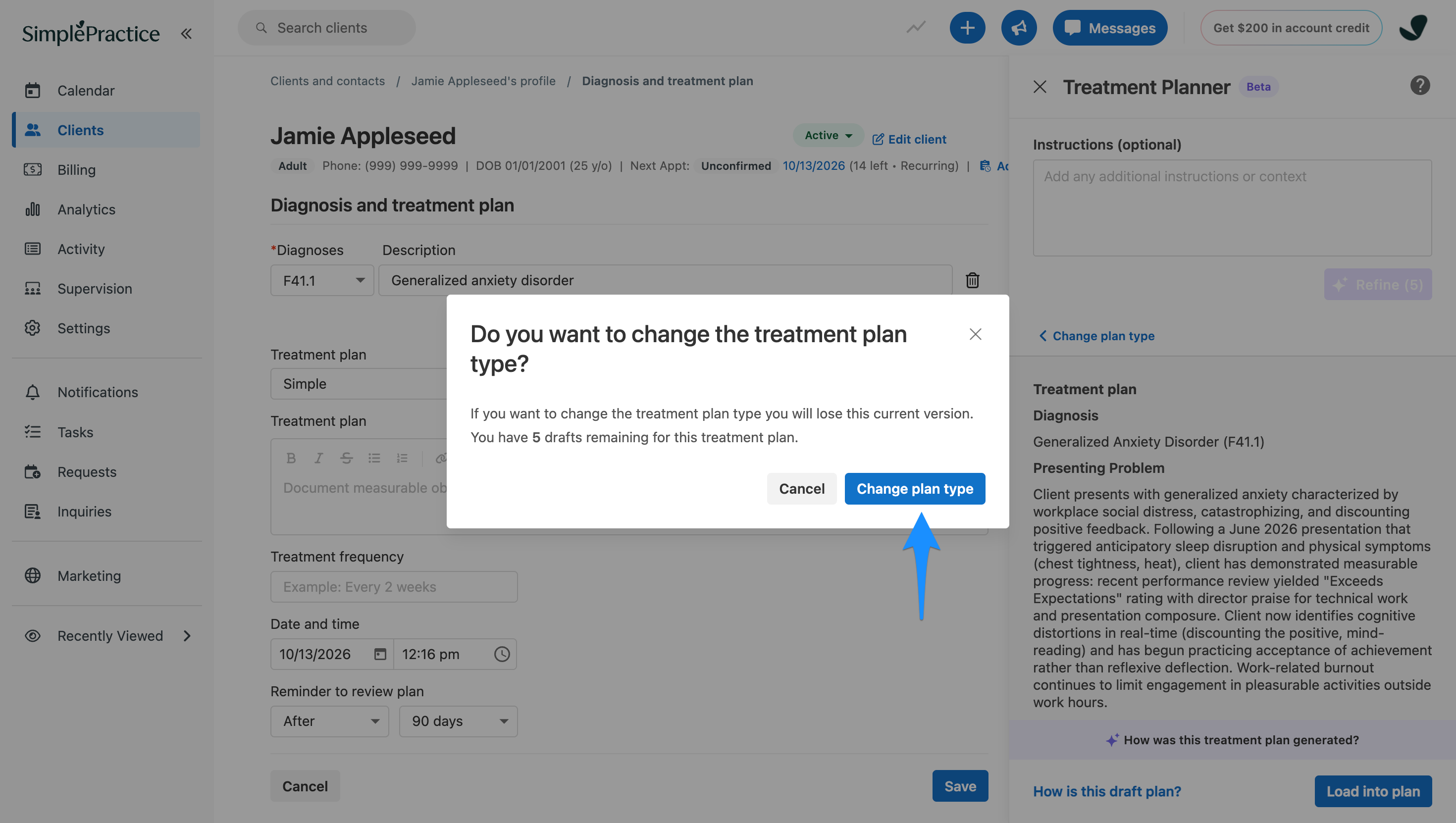The width and height of the screenshot is (1456, 823).
Task: Delete the F41.1 diagnosis with trash icon
Action: 972,280
